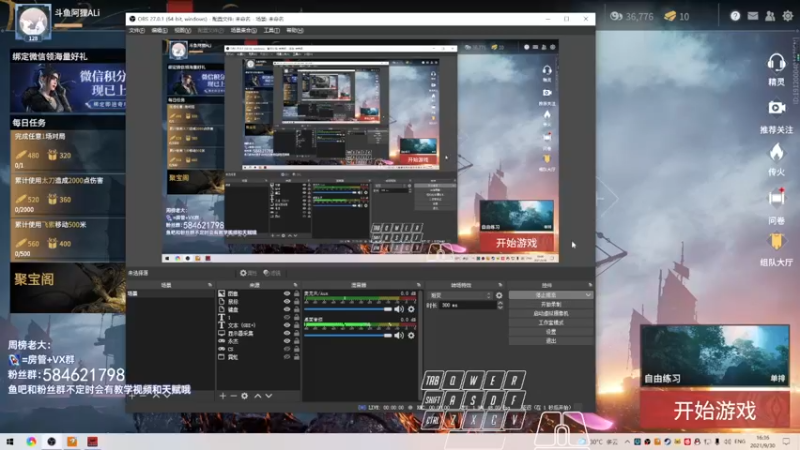
Task: Move source up with the up arrow
Action: tap(258, 396)
